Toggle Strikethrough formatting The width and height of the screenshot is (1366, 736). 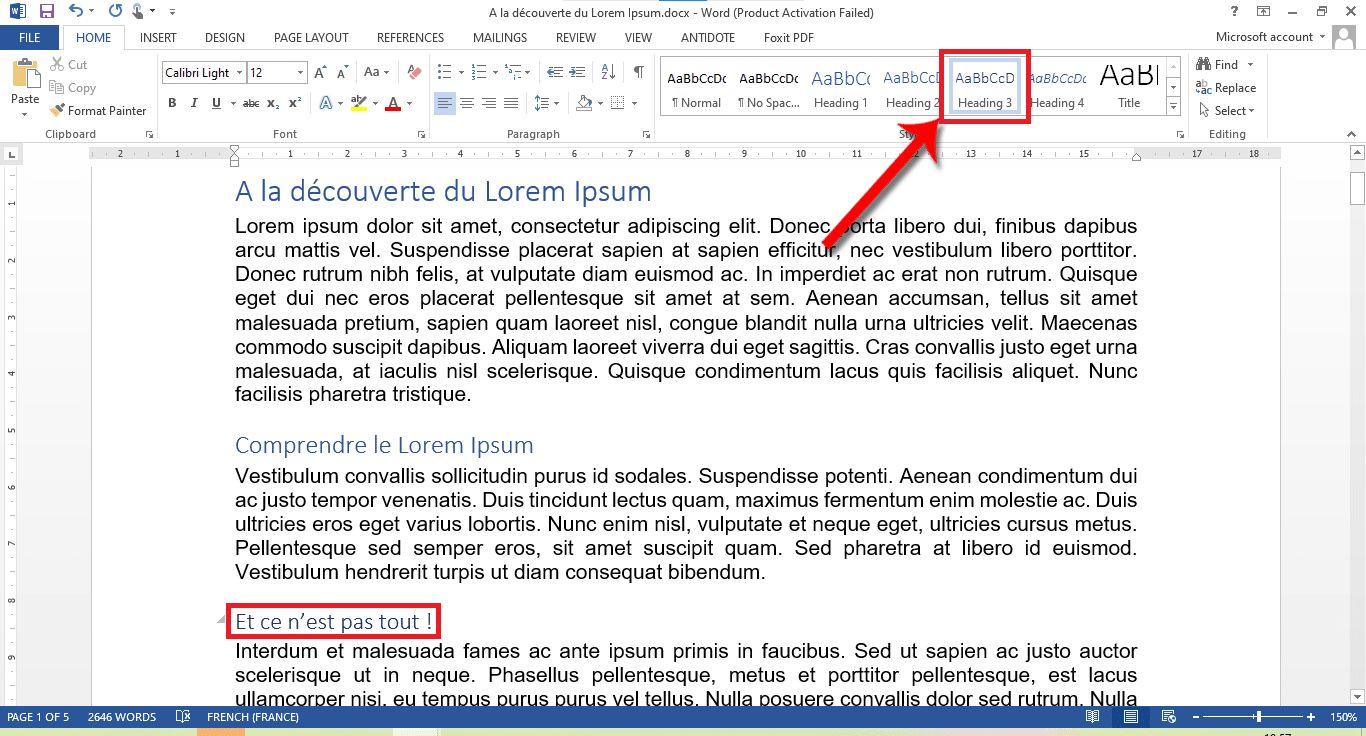(x=251, y=103)
